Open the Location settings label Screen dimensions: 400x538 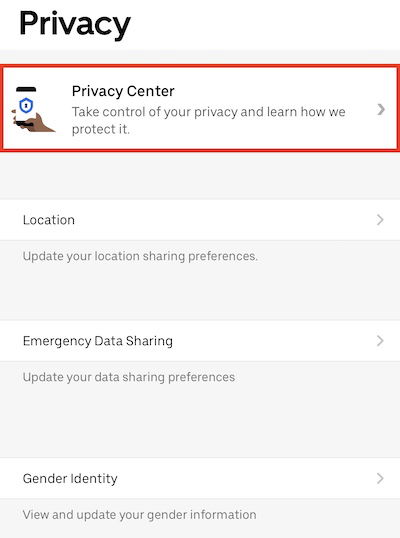49,220
